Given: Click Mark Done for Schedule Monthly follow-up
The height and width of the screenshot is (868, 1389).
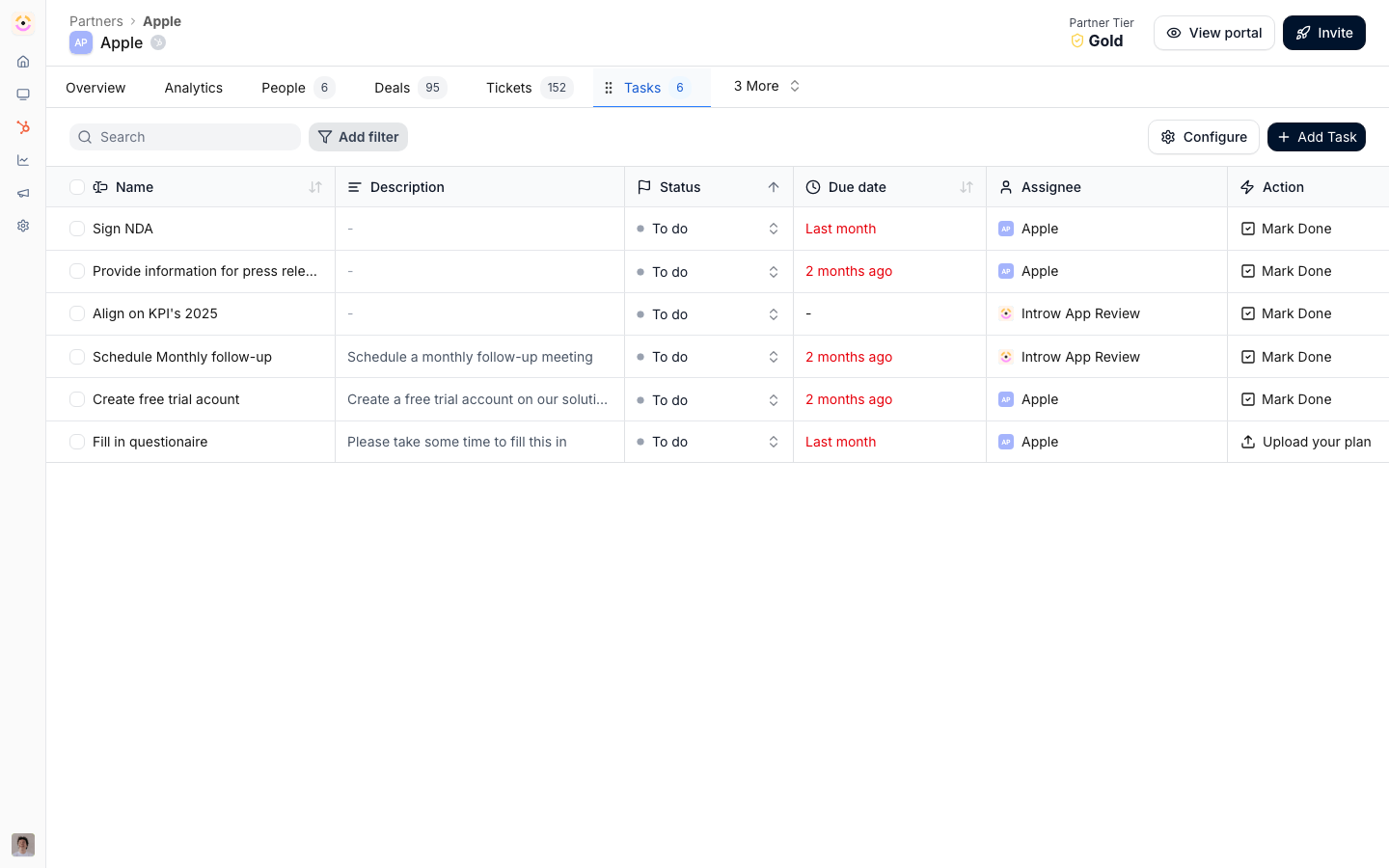Looking at the screenshot, I should click(1286, 357).
